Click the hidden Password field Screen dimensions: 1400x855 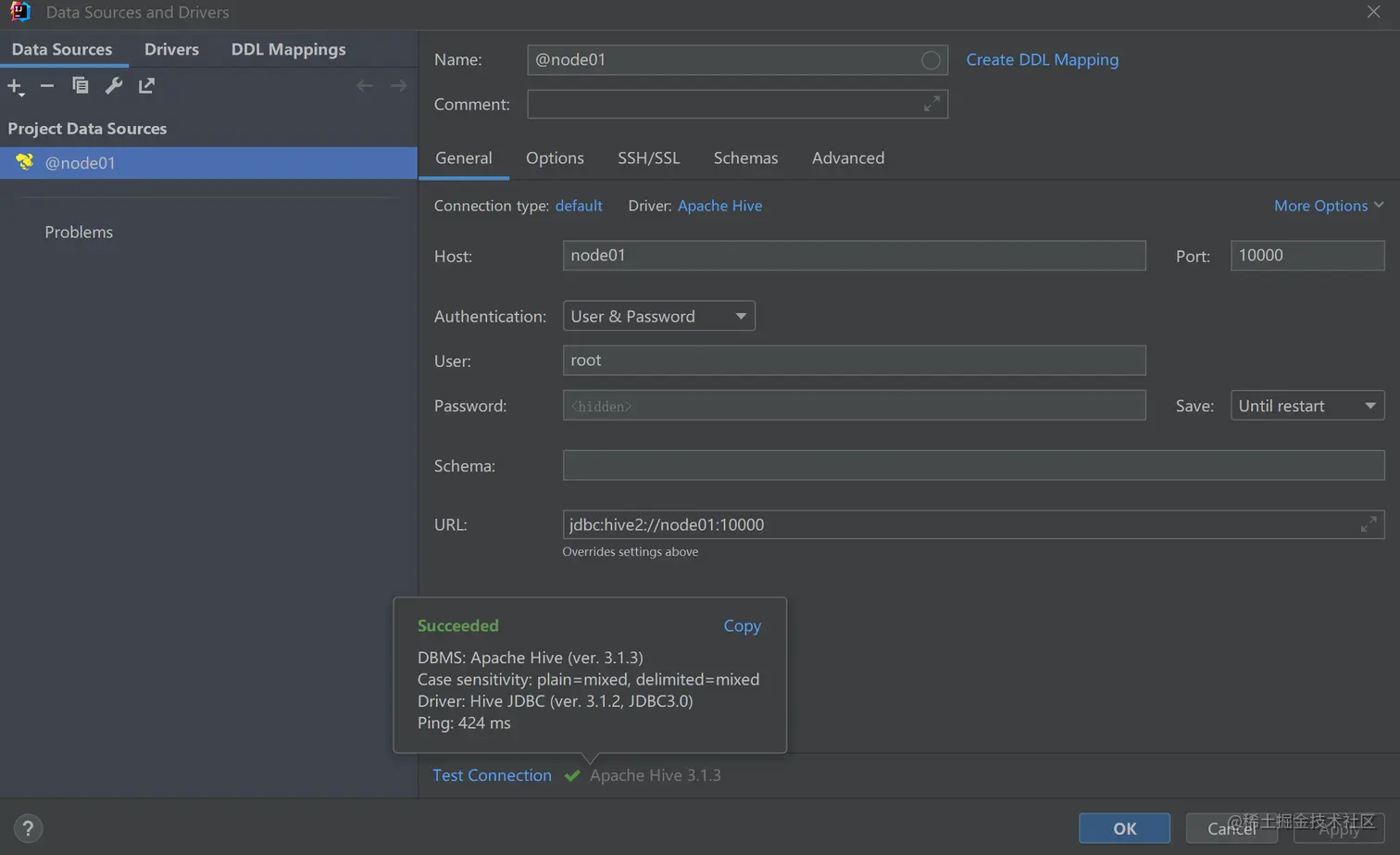854,405
